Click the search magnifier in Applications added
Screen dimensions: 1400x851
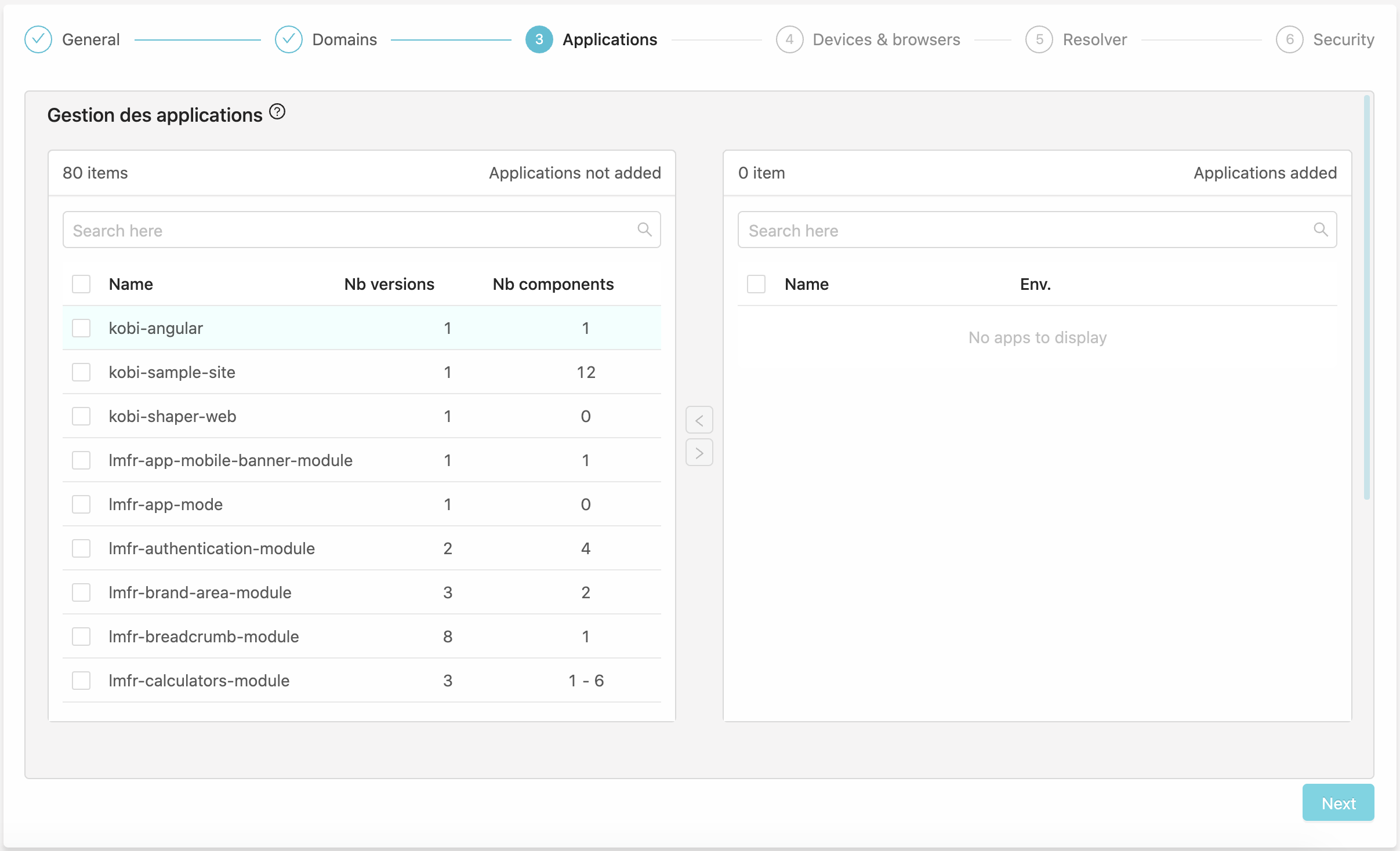(1321, 230)
